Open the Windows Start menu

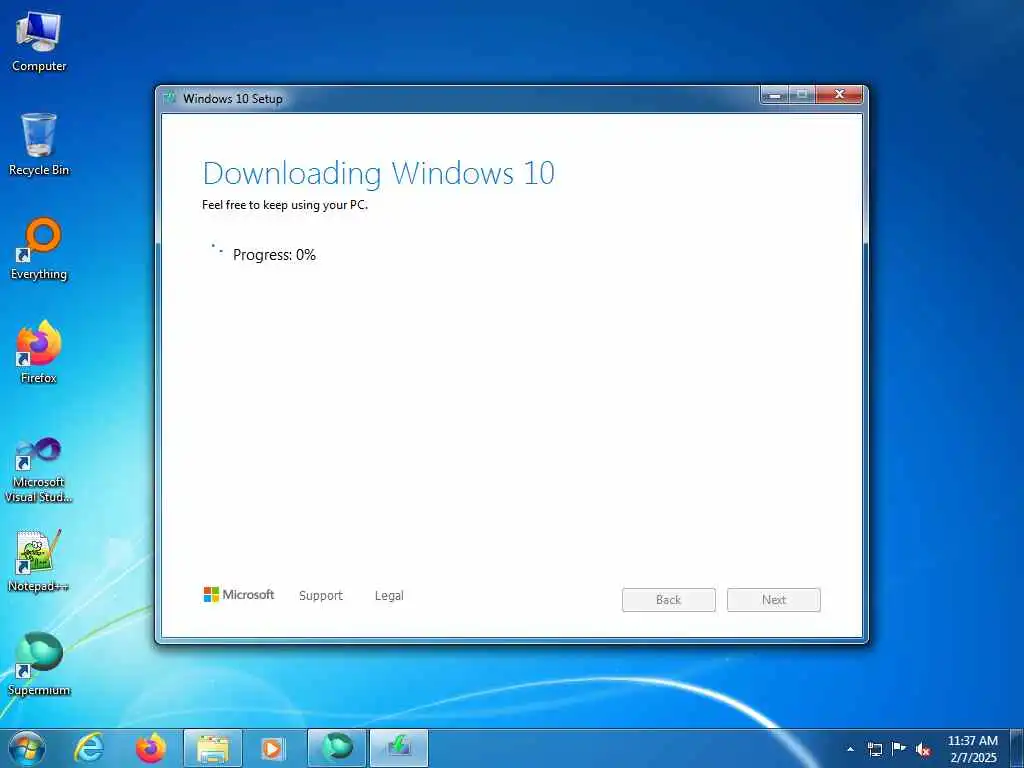click(x=27, y=748)
